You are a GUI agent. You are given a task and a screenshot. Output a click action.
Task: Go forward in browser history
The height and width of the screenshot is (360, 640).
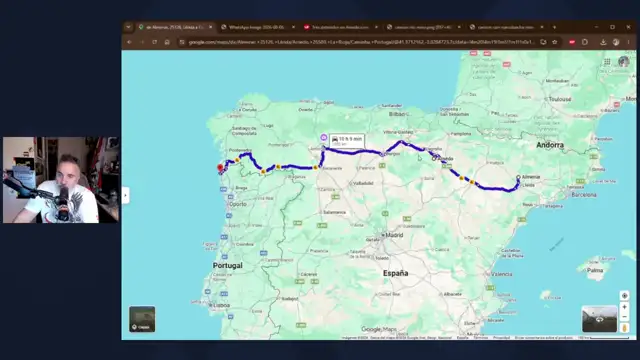(x=142, y=42)
